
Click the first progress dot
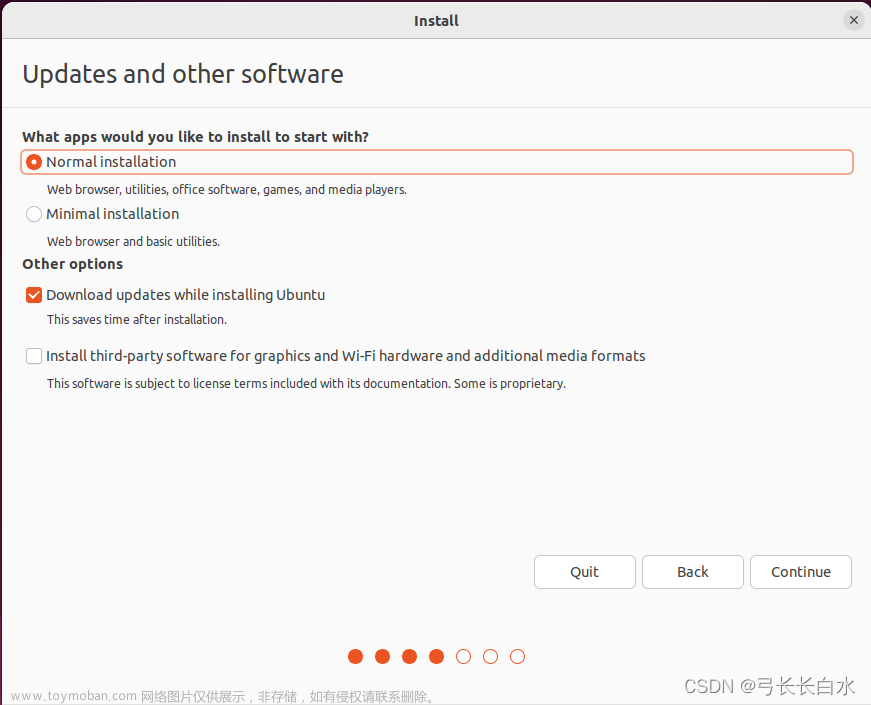(x=355, y=656)
